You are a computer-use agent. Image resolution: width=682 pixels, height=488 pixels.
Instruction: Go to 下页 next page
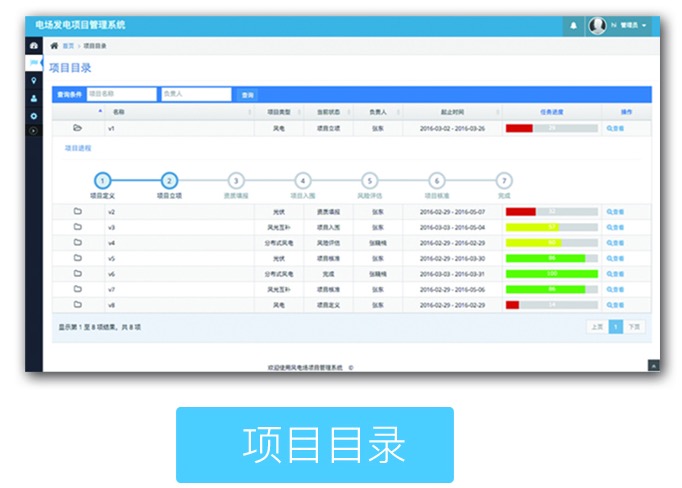634,327
